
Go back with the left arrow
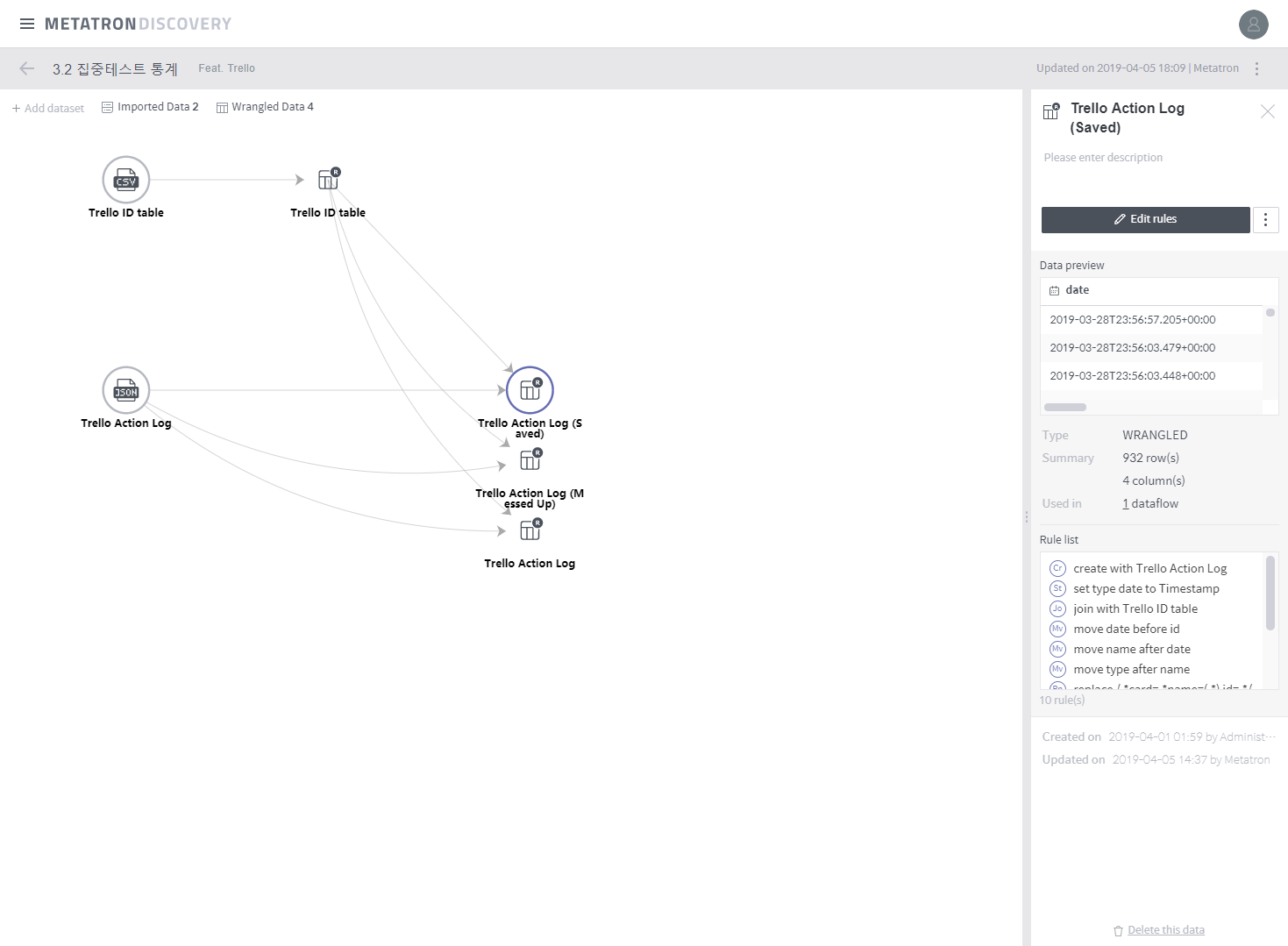tap(27, 68)
